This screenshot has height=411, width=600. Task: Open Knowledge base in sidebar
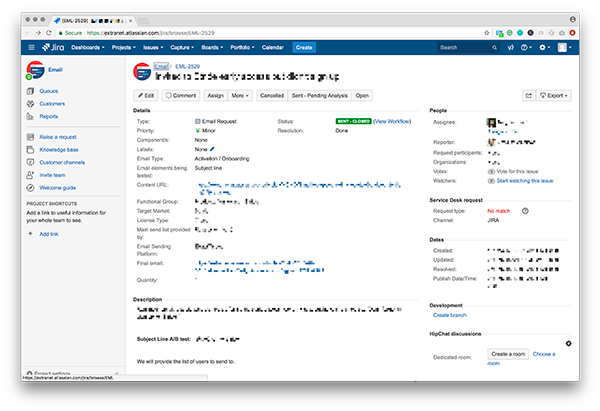coord(59,150)
